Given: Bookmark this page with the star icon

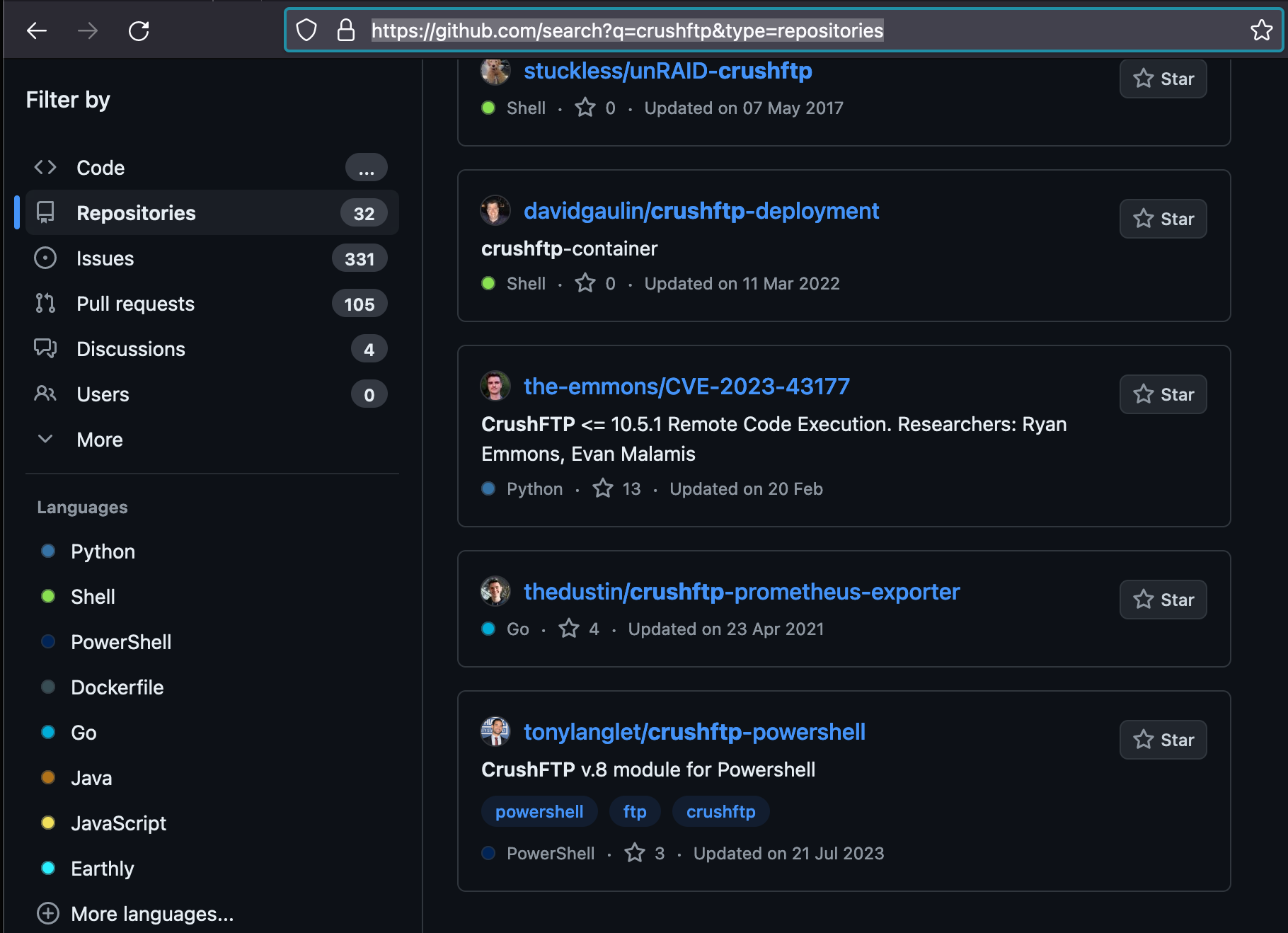Looking at the screenshot, I should point(1261,30).
